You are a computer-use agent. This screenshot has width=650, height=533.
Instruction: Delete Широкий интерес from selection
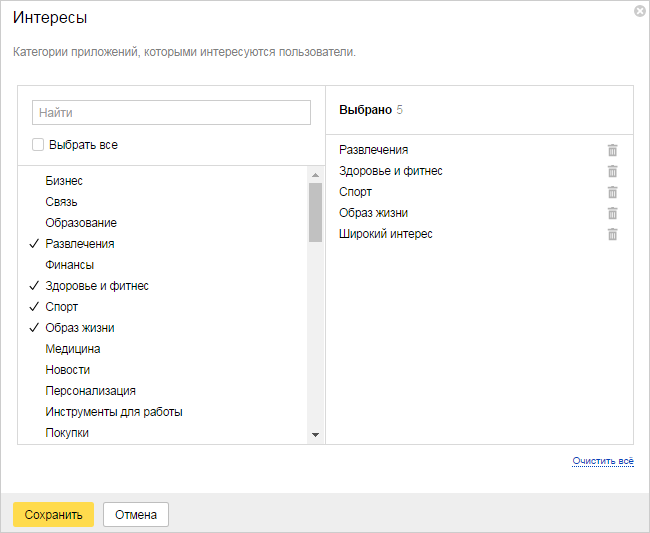click(612, 235)
